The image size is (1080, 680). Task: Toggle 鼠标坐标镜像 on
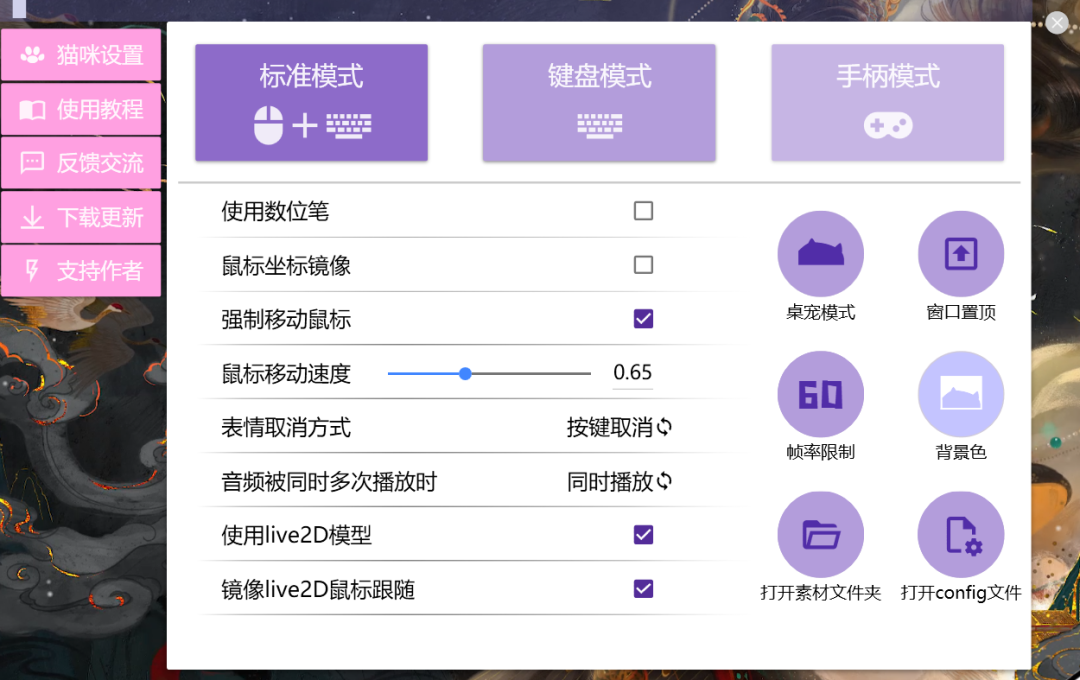coord(643,264)
